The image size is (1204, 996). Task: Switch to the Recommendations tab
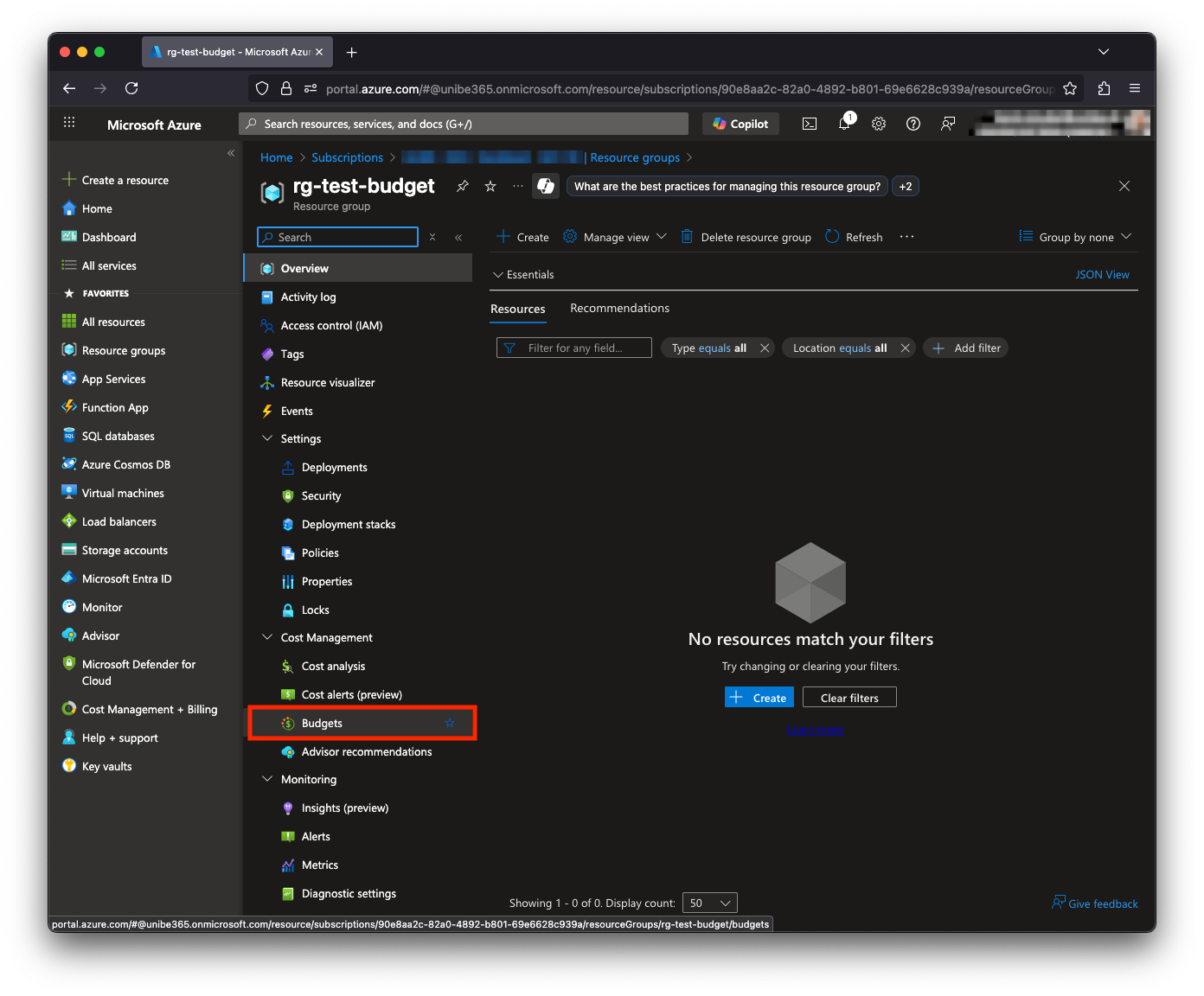point(619,308)
